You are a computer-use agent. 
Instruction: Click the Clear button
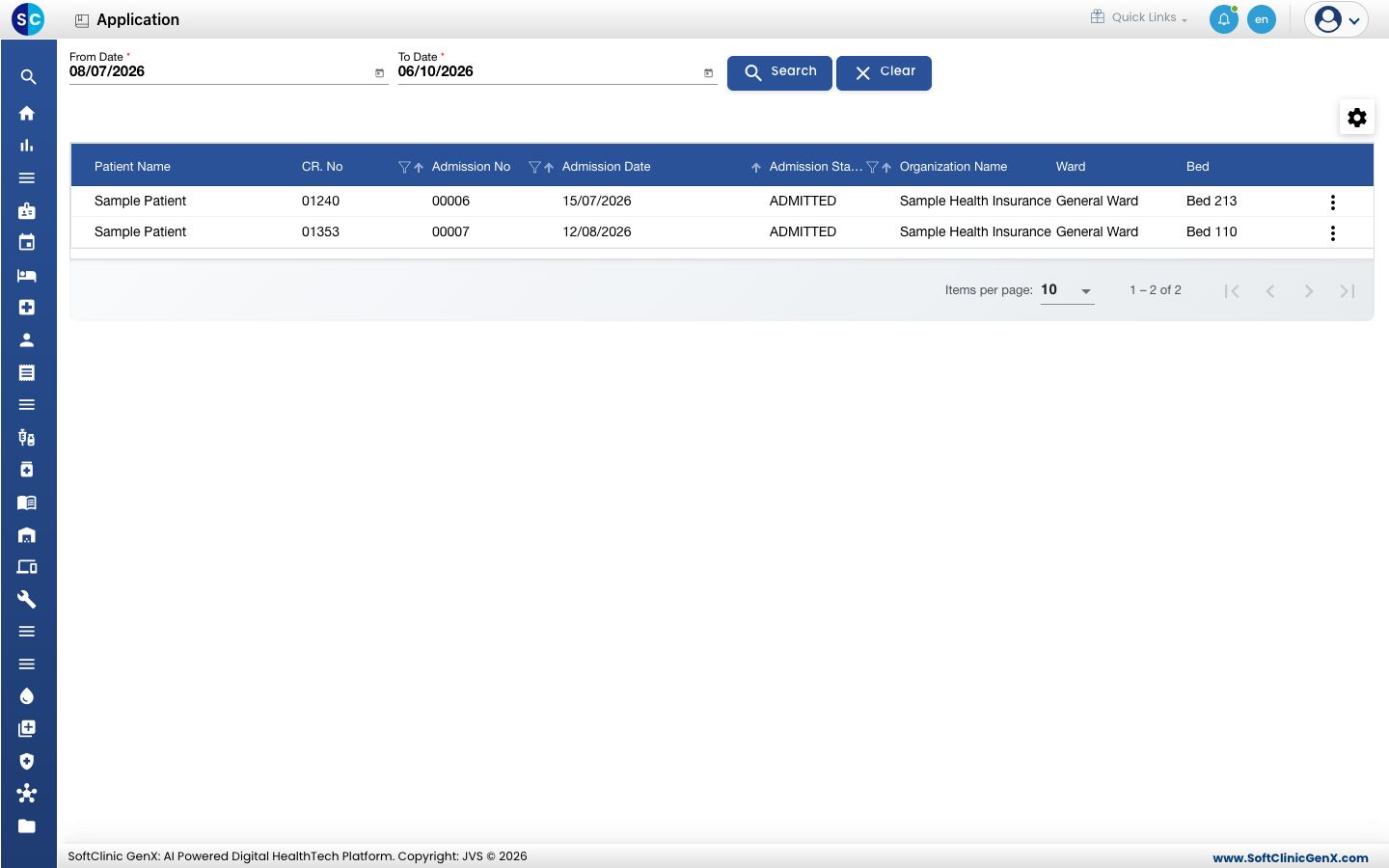884,72
